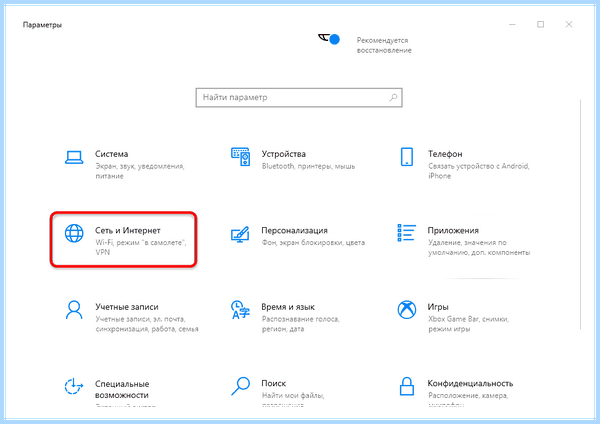This screenshot has width=600, height=424.
Task: Click the blue status dot near Рекомендуется
Action: (334, 39)
